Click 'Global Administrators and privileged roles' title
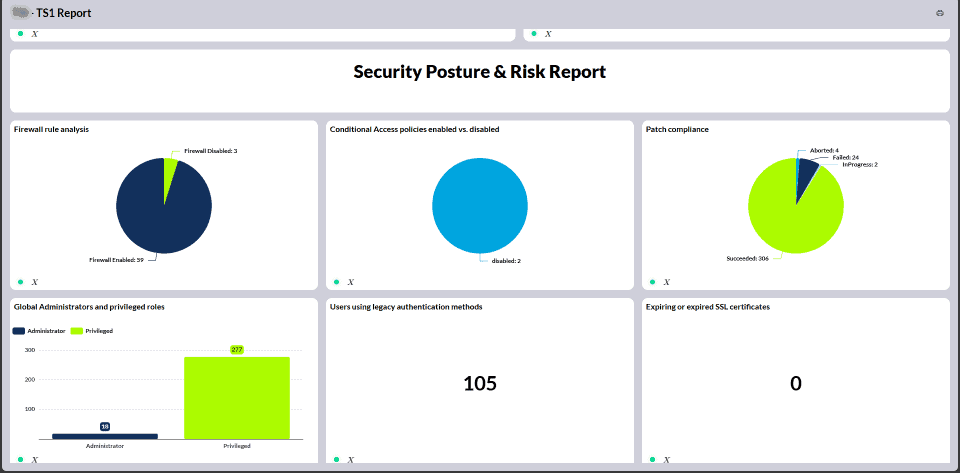The image size is (960, 473). (x=89, y=307)
